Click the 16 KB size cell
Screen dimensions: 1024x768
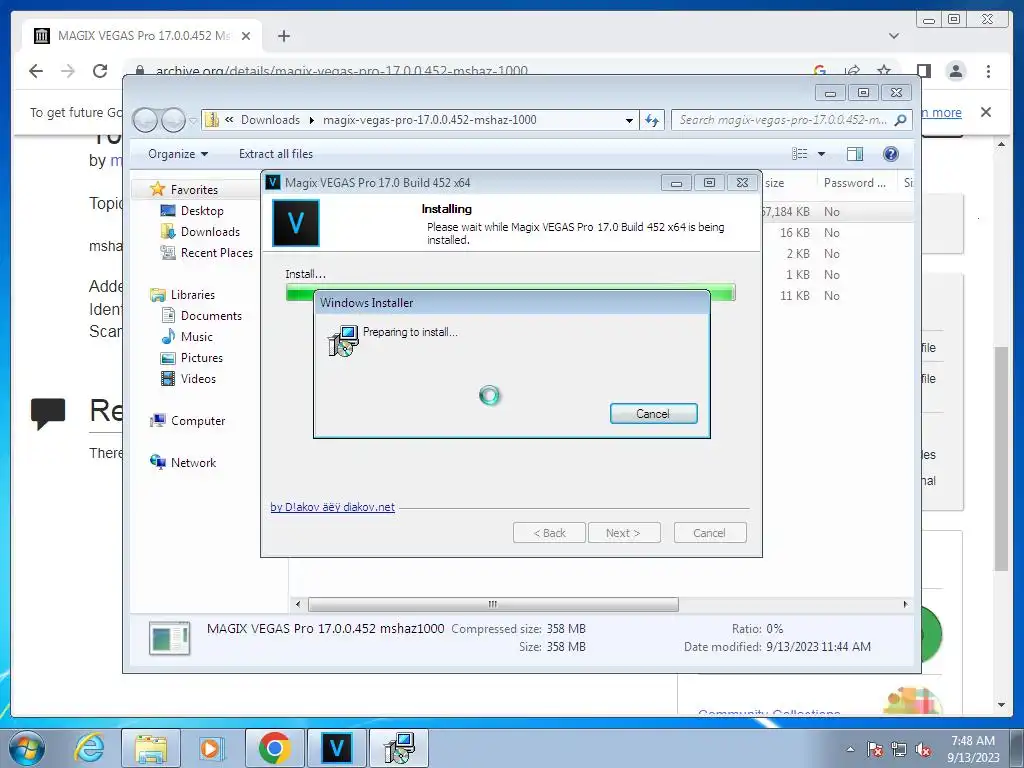pyautogui.click(x=794, y=232)
